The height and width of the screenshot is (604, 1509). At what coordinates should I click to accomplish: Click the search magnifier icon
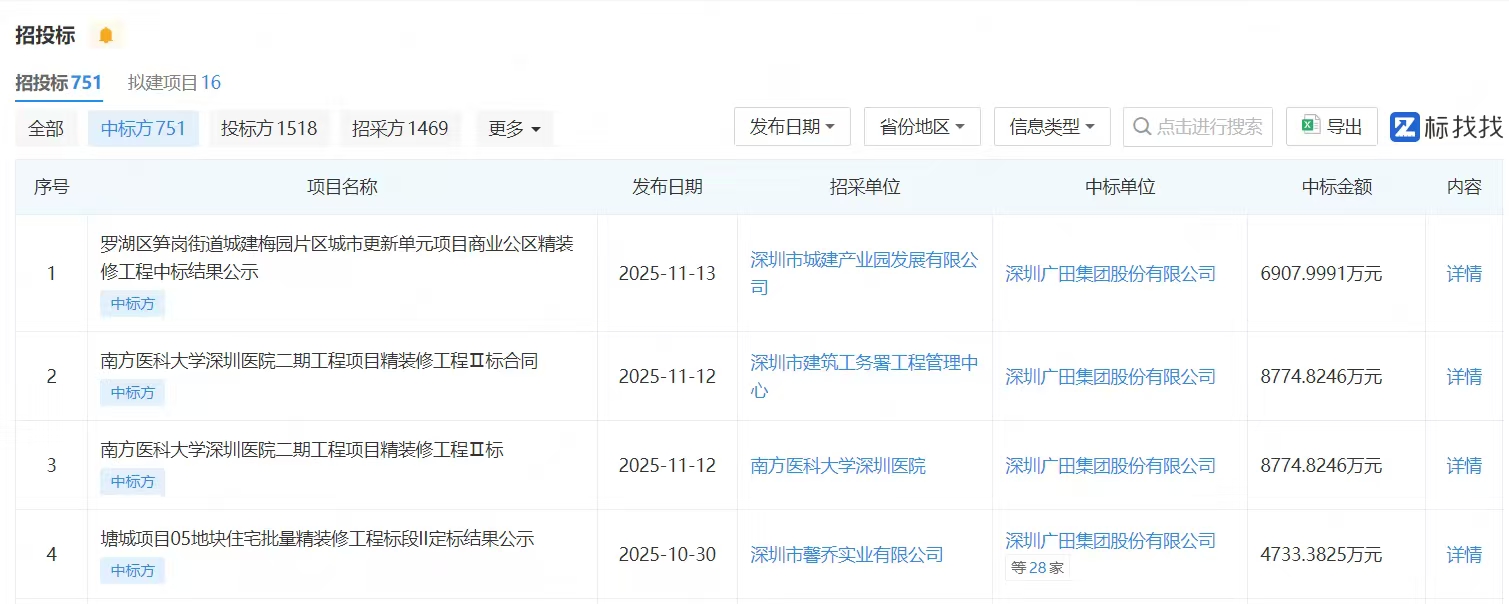(1142, 127)
